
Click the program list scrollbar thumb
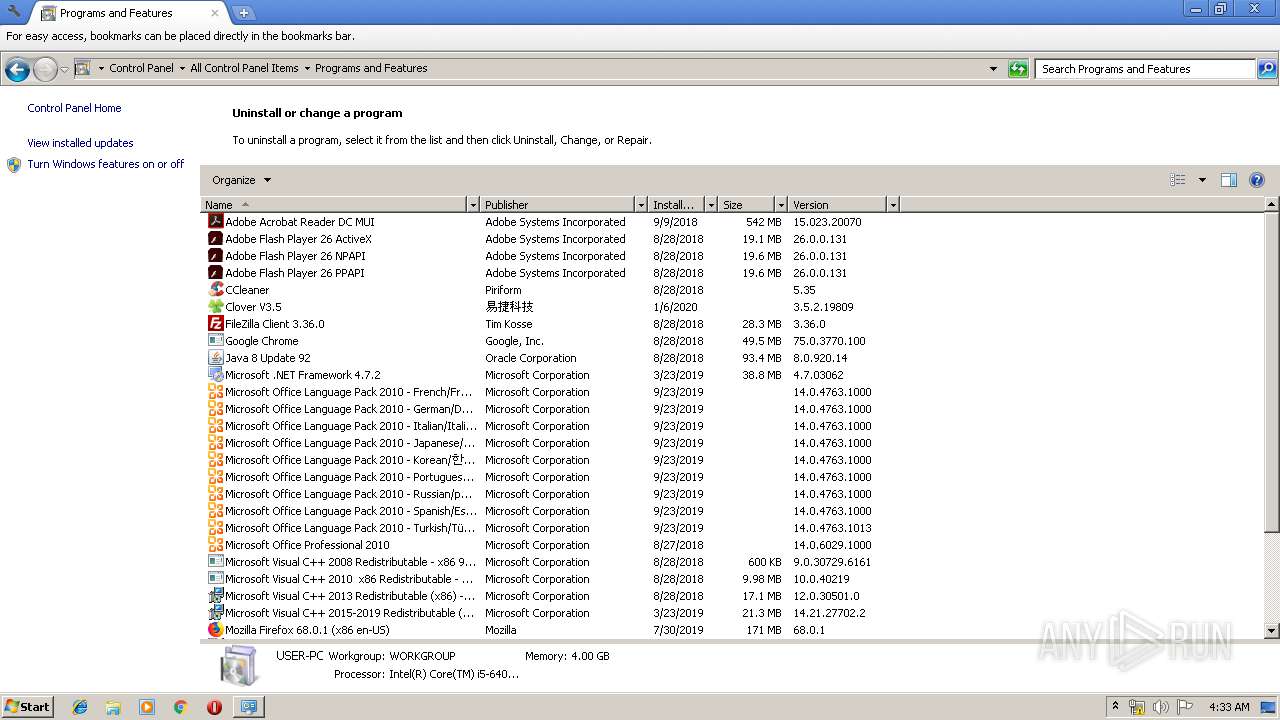point(1272,372)
